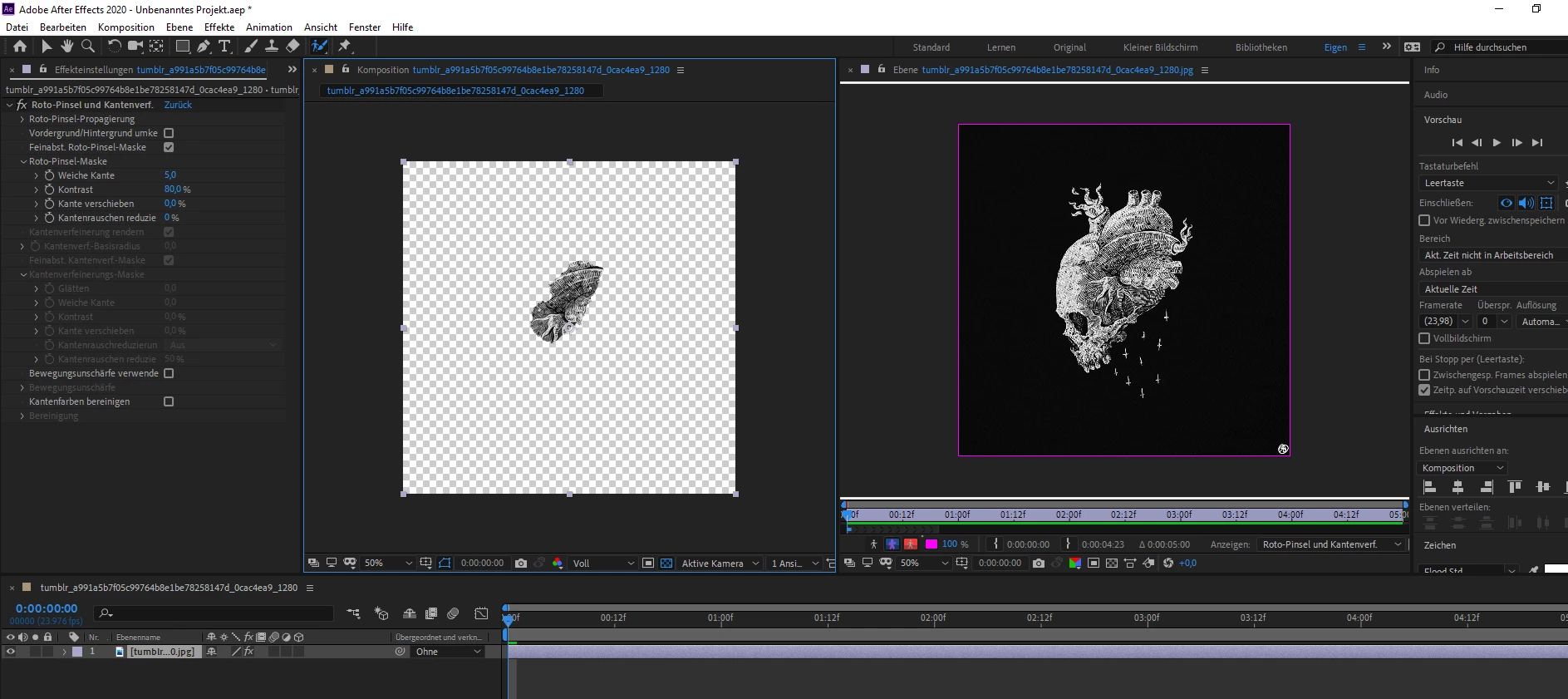Select the Pen tool

coord(204,47)
